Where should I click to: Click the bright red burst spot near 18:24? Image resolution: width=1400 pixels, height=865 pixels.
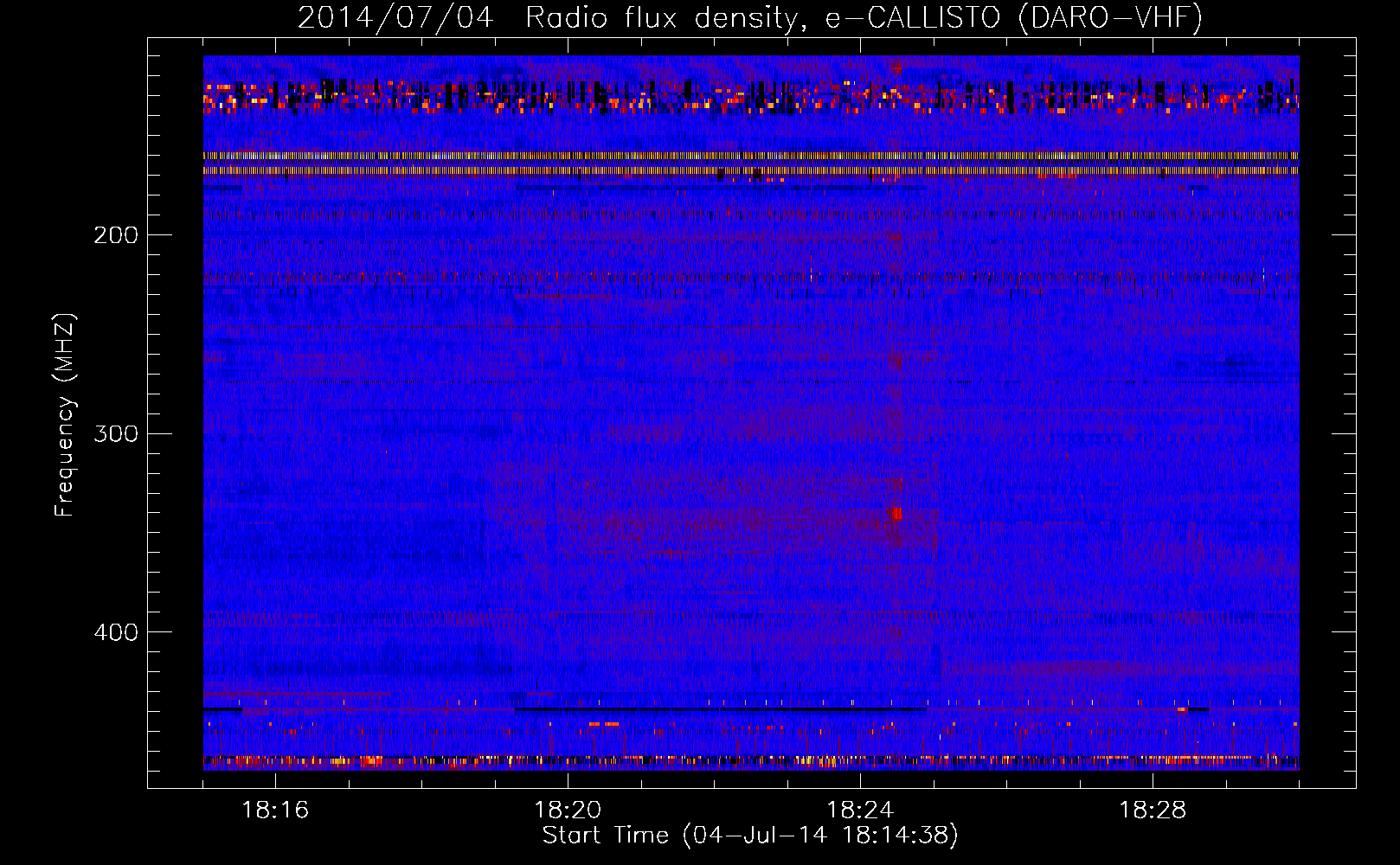click(x=896, y=515)
